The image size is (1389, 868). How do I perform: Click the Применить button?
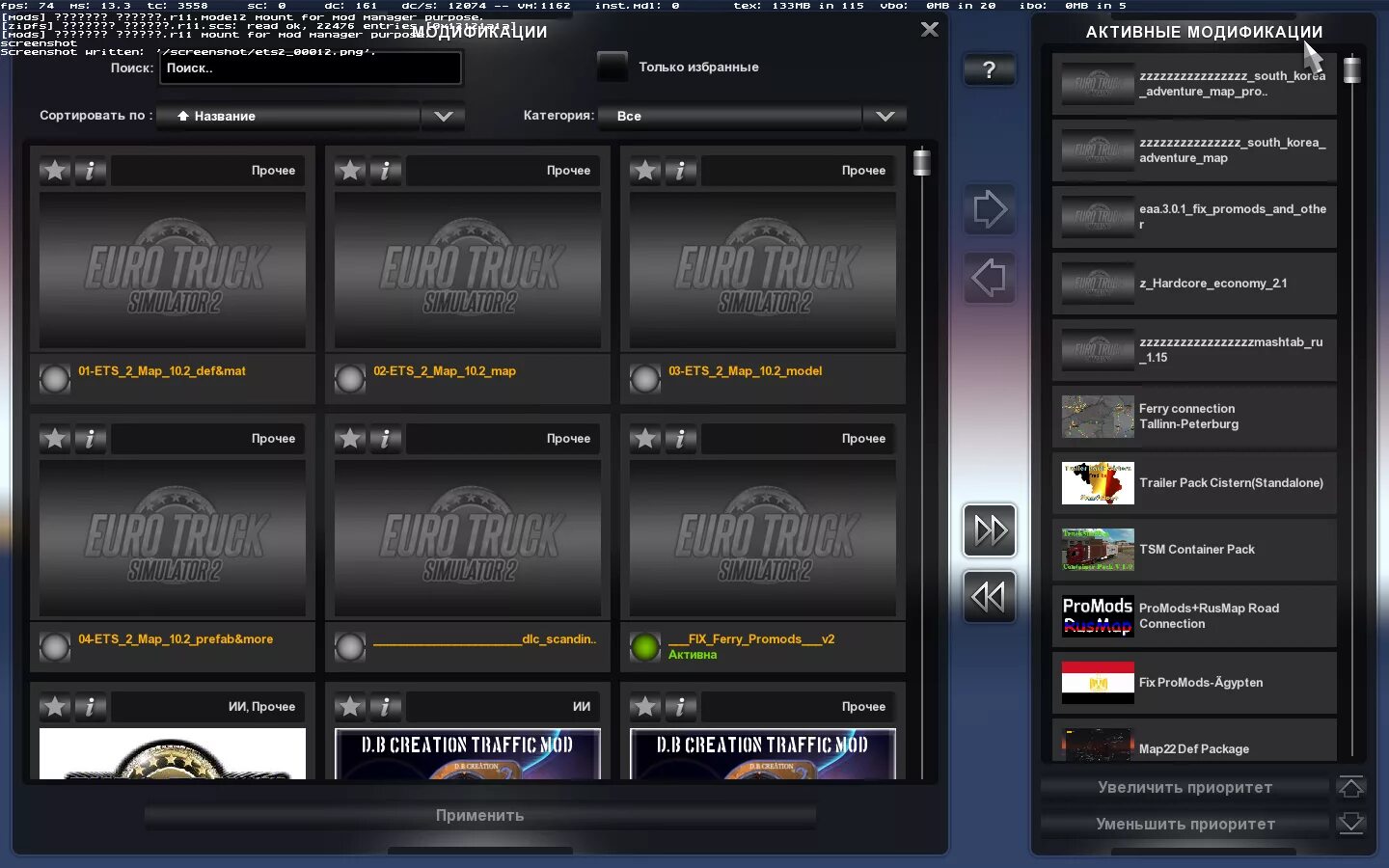[480, 816]
